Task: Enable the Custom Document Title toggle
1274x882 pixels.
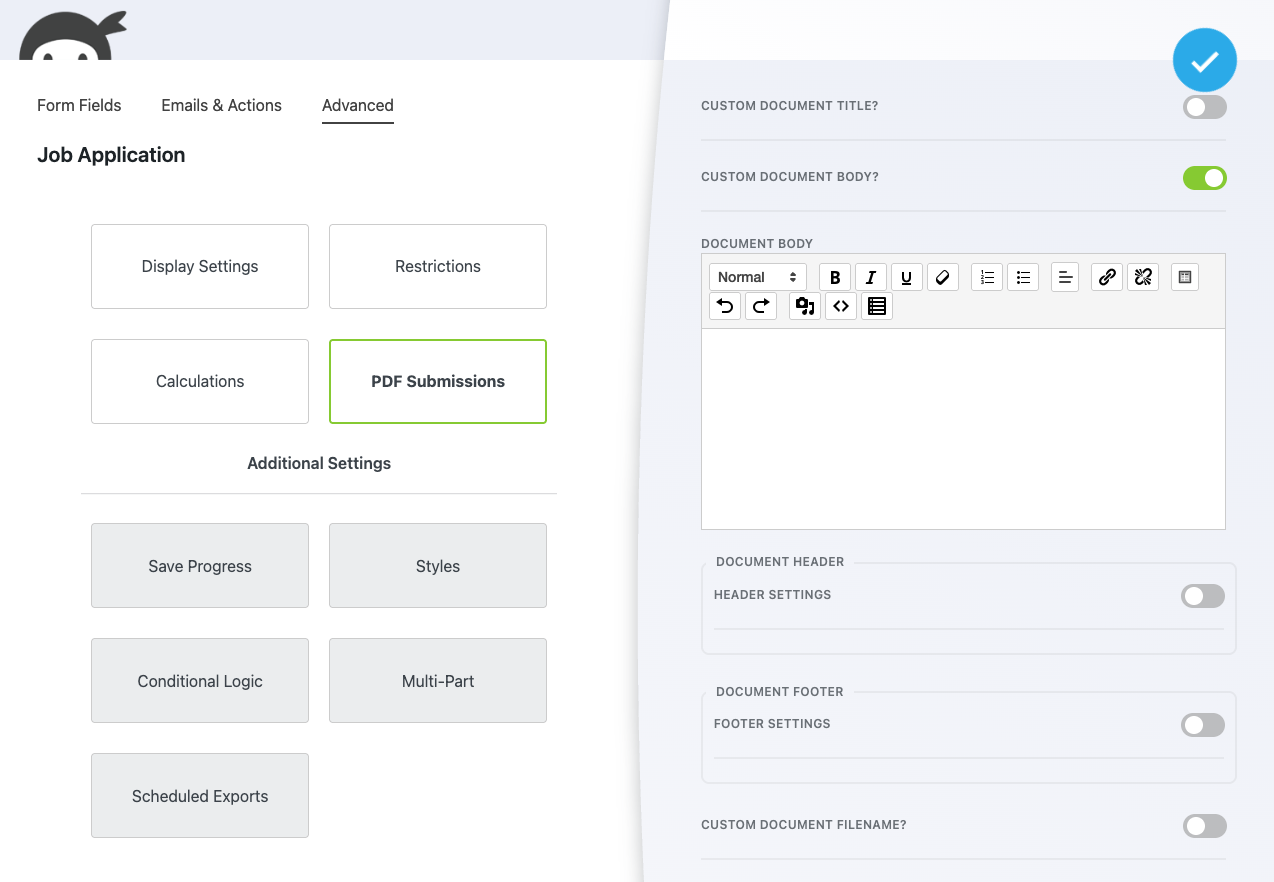Action: click(x=1203, y=107)
